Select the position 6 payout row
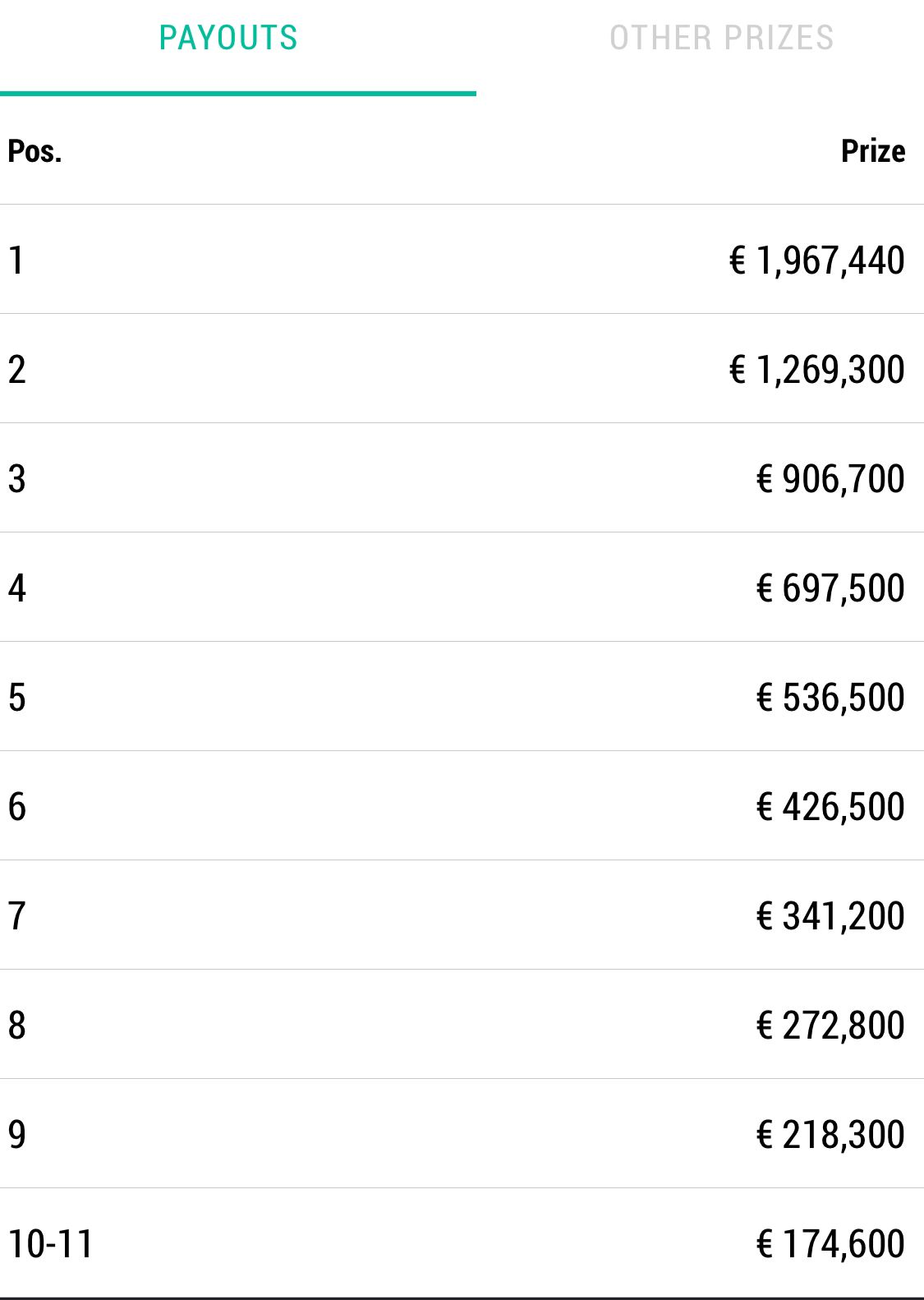The width and height of the screenshot is (924, 1300). (x=462, y=806)
